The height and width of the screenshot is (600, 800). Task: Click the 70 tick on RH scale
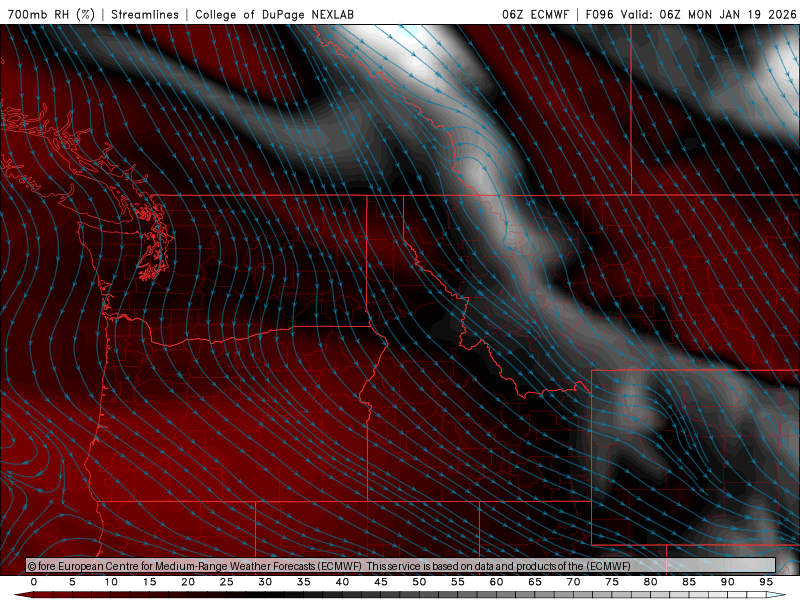pos(573,582)
